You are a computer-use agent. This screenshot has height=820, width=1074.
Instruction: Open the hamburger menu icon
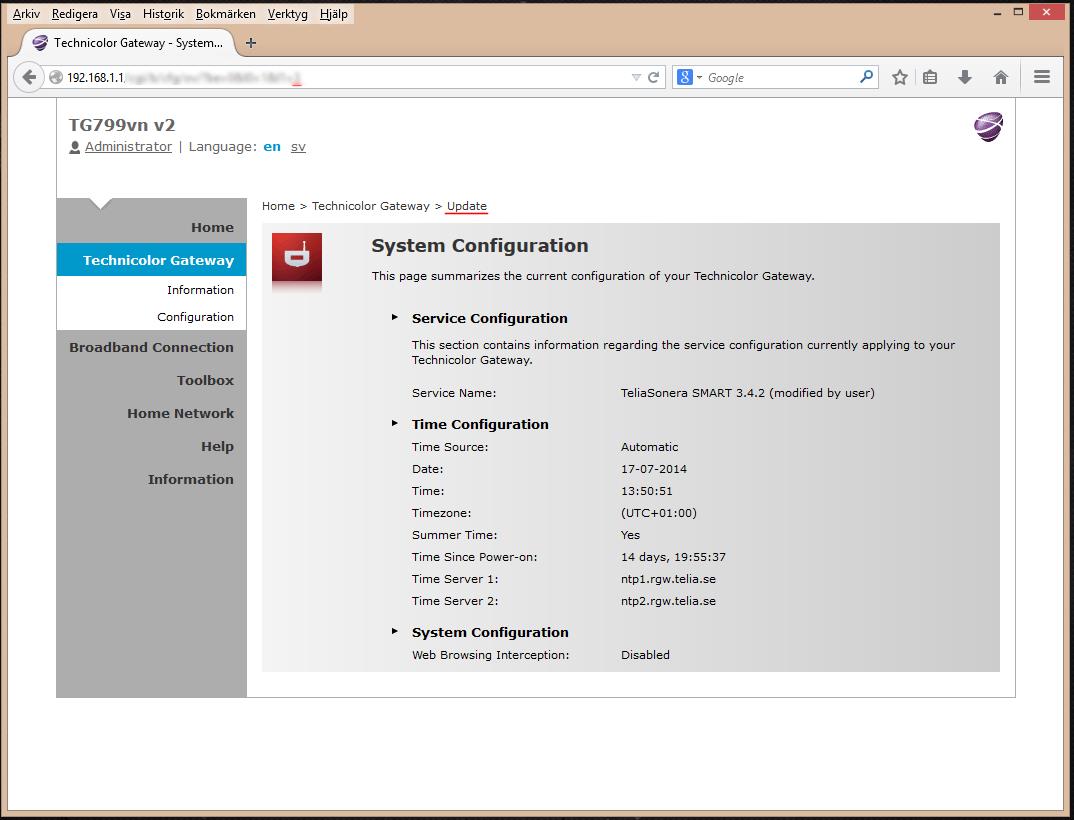(1042, 77)
